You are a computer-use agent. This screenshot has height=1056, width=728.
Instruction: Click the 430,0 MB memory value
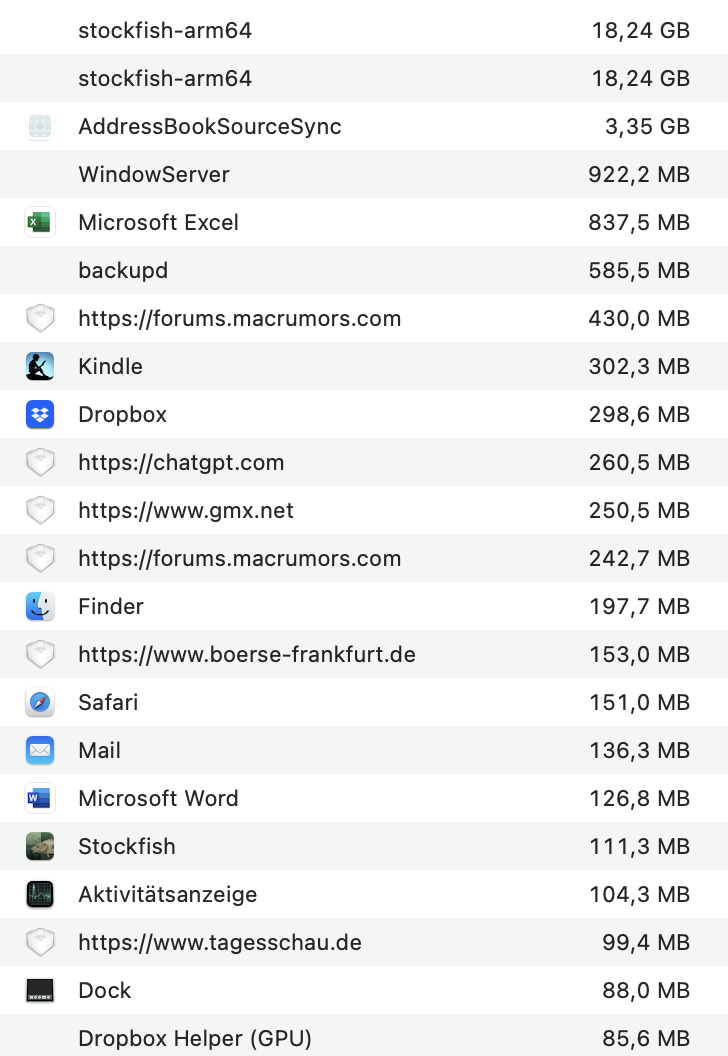pos(639,318)
